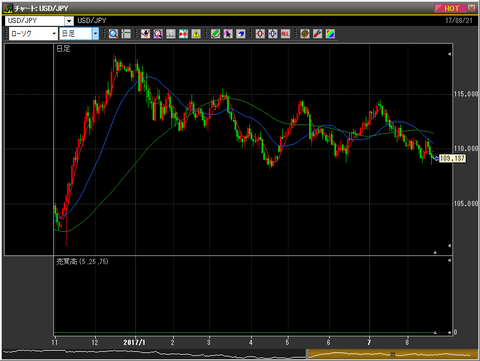The height and width of the screenshot is (361, 480).
Task: Click the top-right left-pointing arrow in price chart
Action: click(x=449, y=54)
